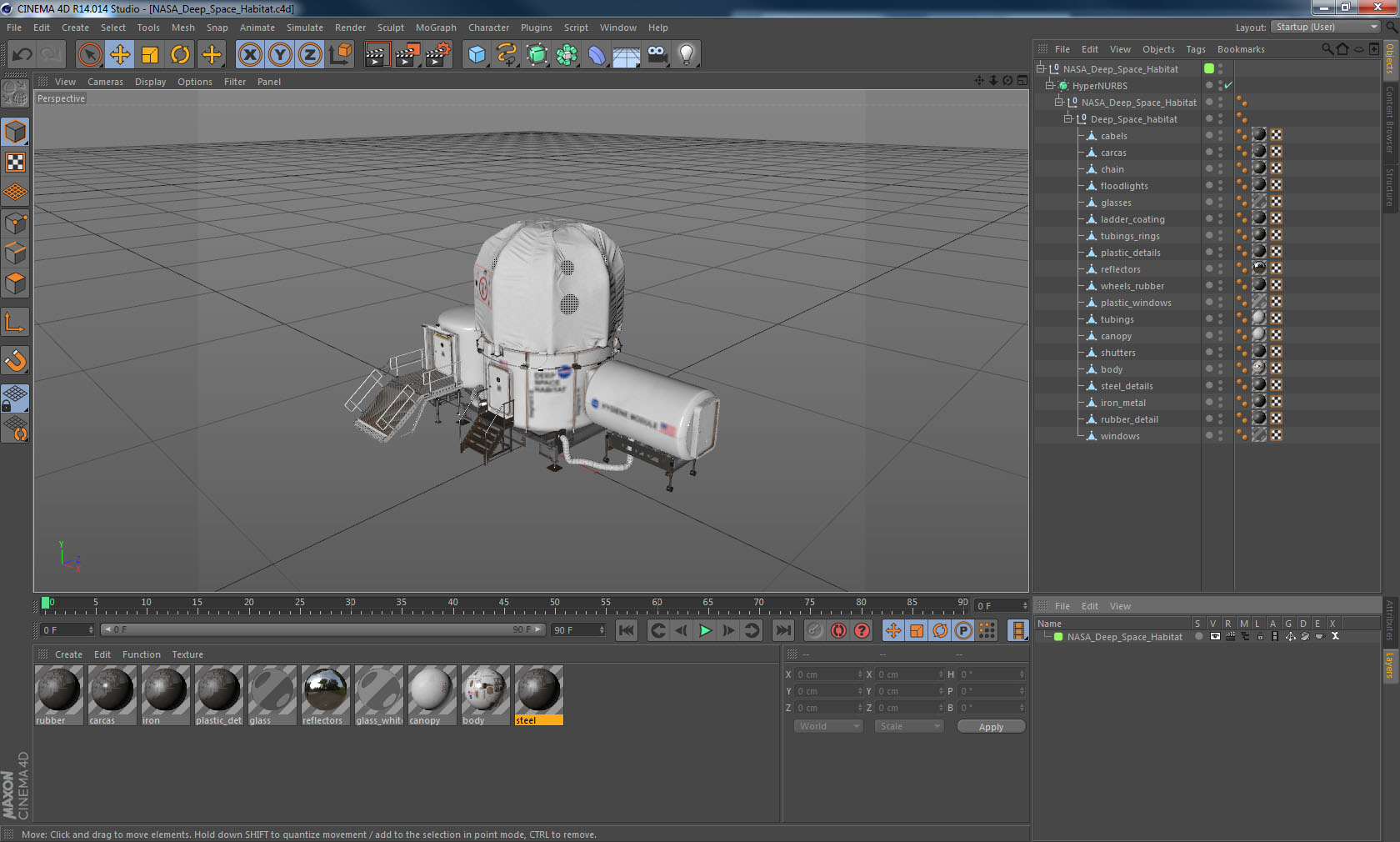Toggle autokeying record button
Screen dimensions: 1400x842
tap(838, 630)
